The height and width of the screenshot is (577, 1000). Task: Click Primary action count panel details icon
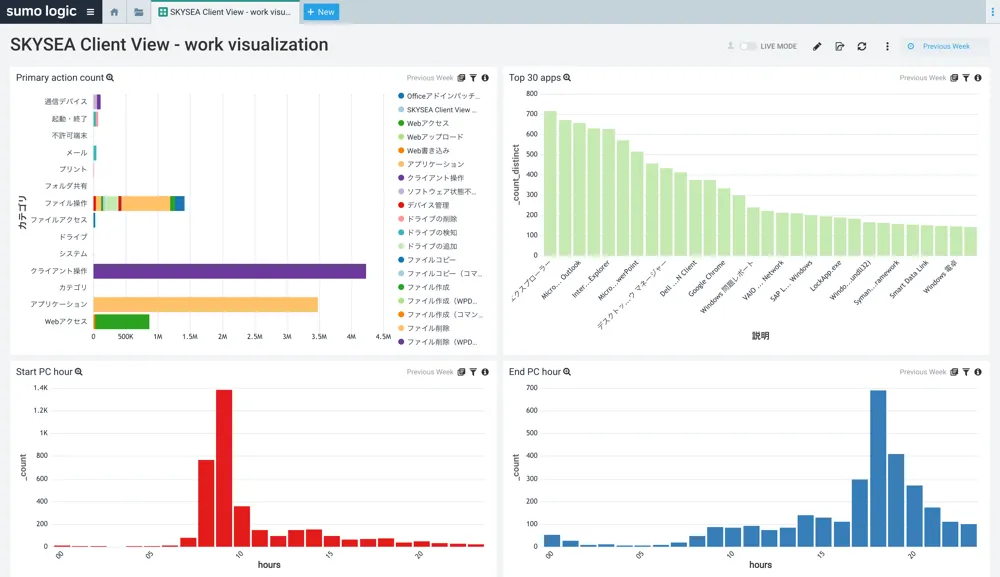(461, 78)
